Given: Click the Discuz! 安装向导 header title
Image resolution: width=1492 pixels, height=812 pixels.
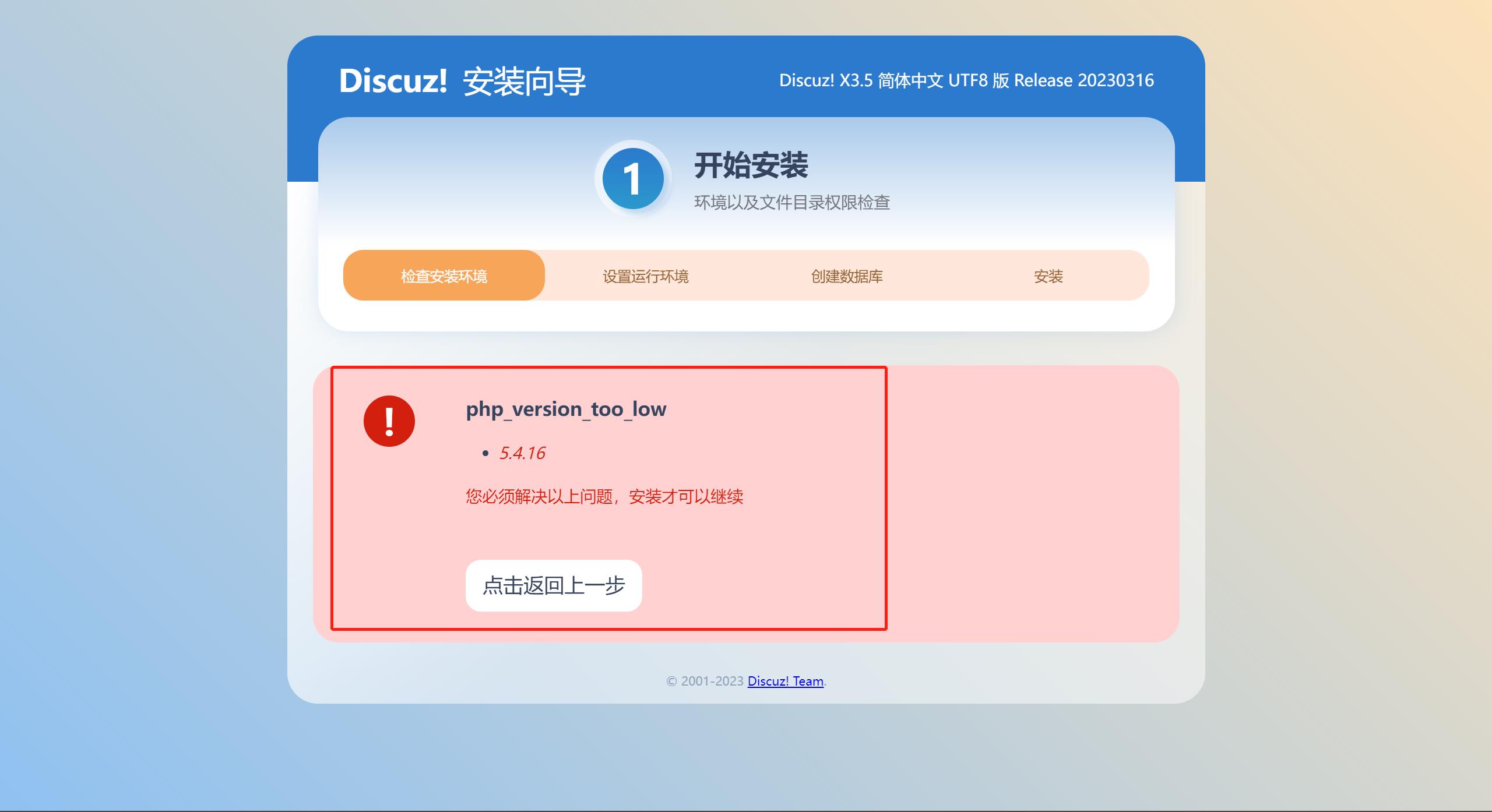Looking at the screenshot, I should pos(463,81).
